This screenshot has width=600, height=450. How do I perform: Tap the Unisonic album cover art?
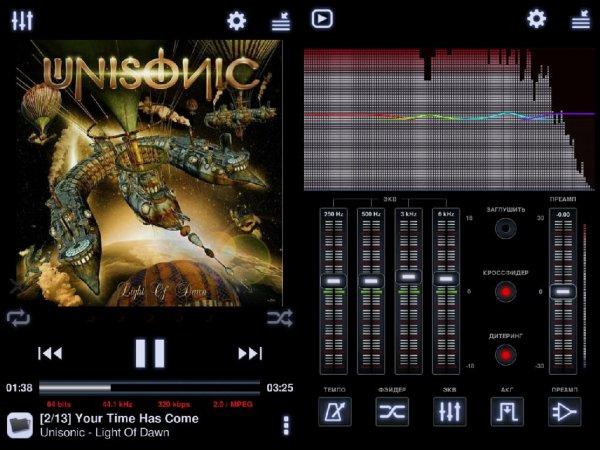click(150, 173)
